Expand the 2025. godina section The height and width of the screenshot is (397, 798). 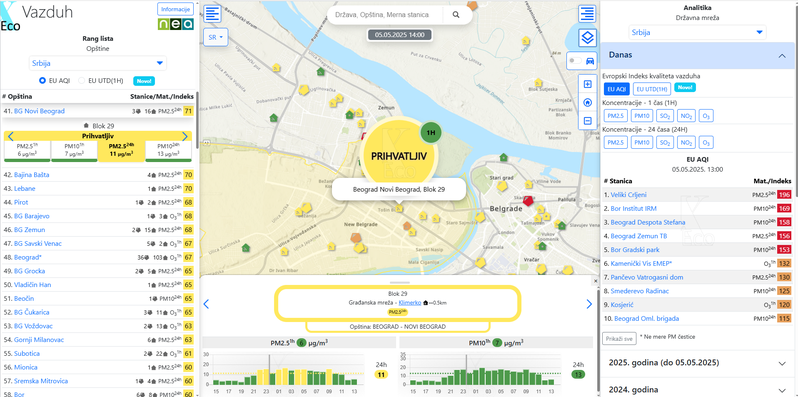coord(698,363)
